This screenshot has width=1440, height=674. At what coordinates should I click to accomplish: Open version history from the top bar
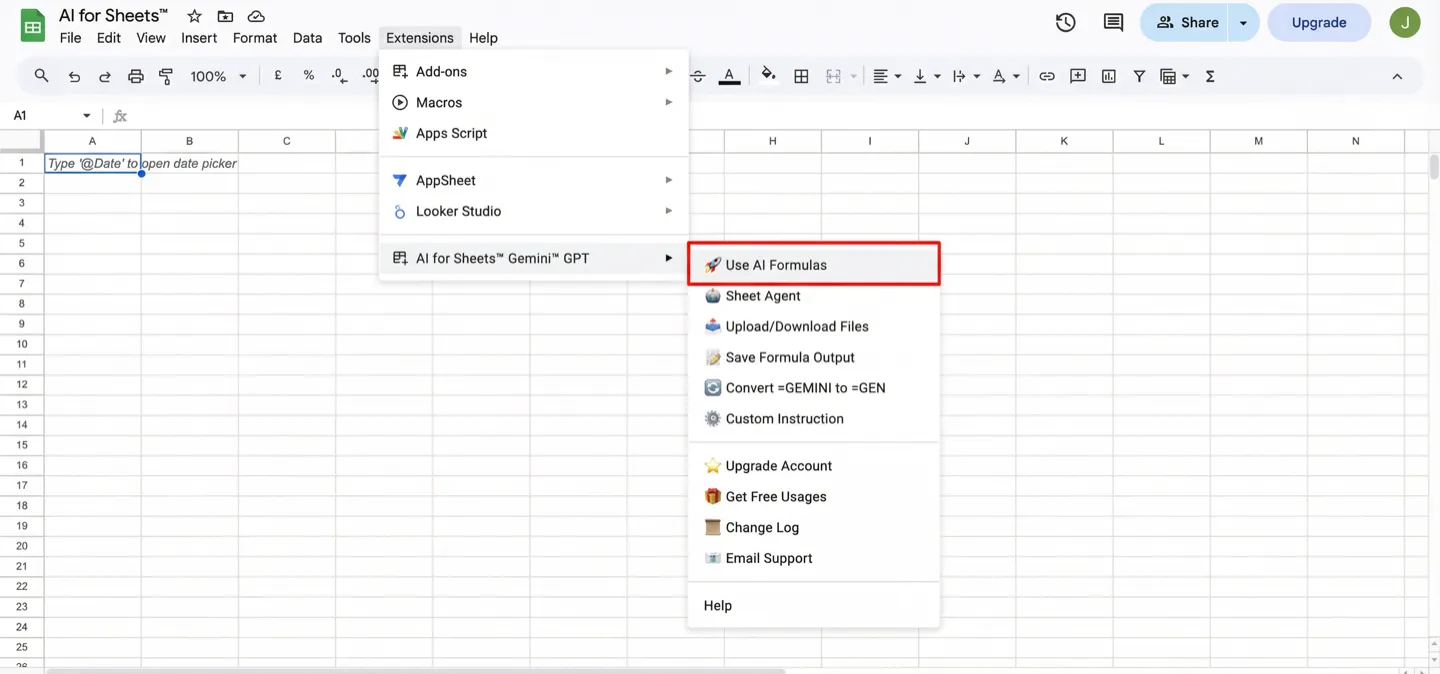click(1065, 21)
